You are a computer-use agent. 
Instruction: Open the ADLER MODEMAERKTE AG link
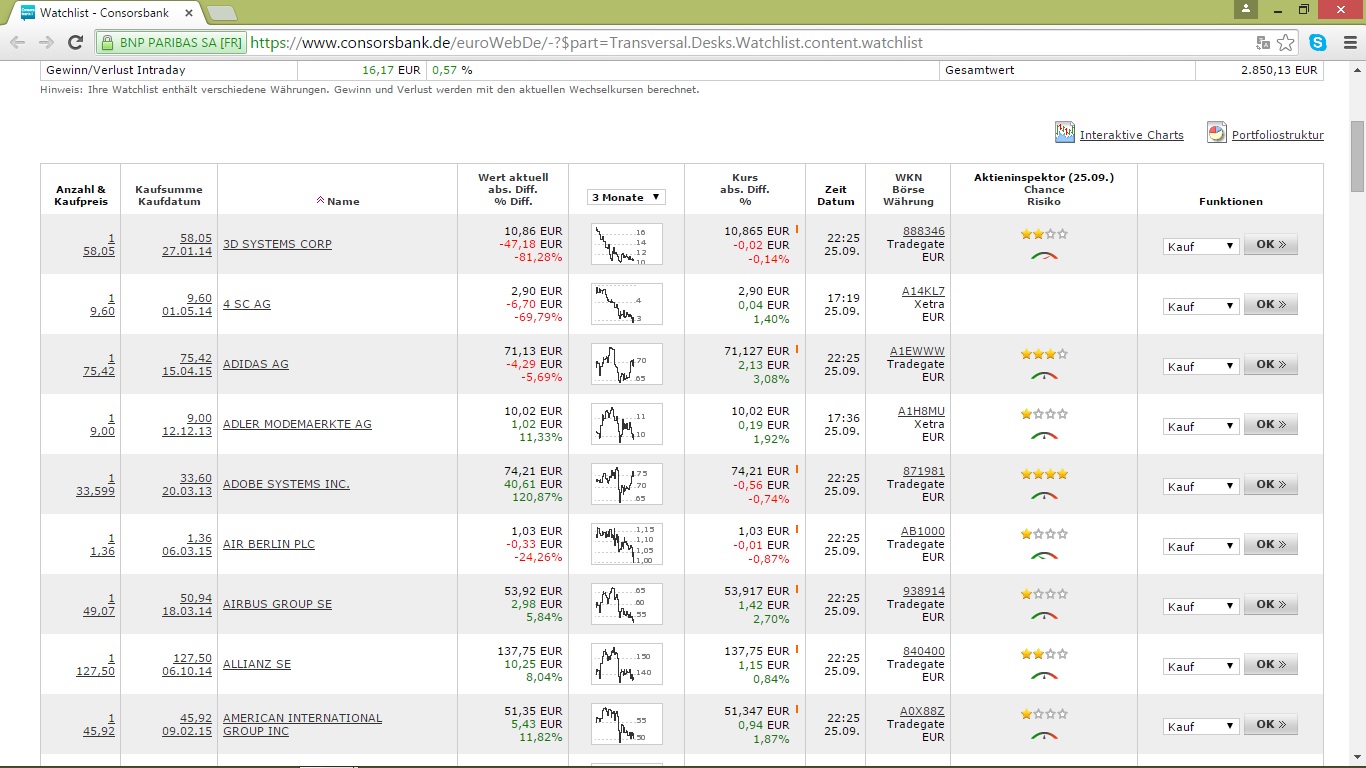(x=297, y=424)
